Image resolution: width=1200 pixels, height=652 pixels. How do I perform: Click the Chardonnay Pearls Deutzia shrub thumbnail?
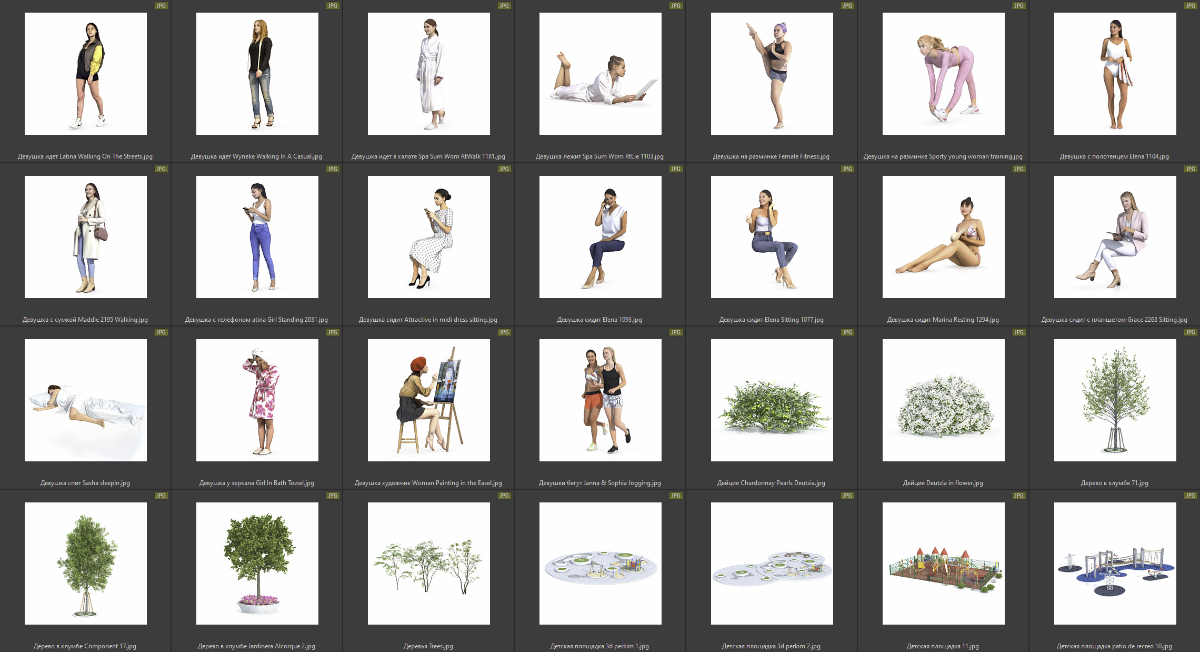click(x=772, y=400)
